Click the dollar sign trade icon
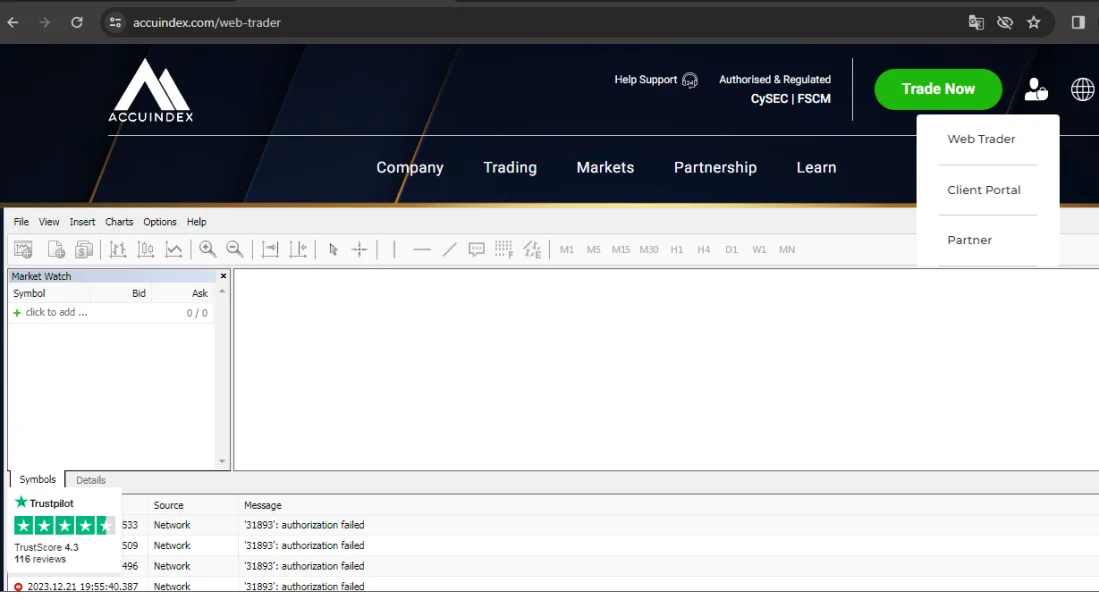Viewport: 1099px width, 600px height. (84, 250)
